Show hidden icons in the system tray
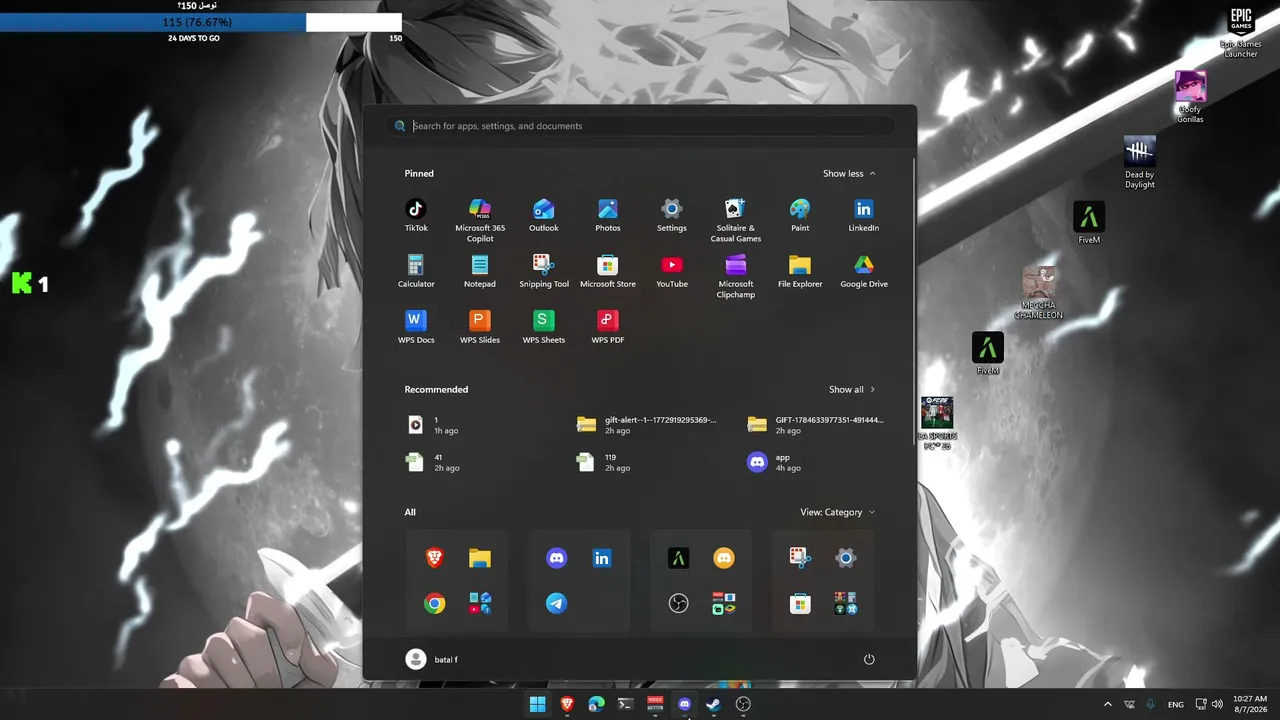This screenshot has height=720, width=1280. click(1107, 704)
